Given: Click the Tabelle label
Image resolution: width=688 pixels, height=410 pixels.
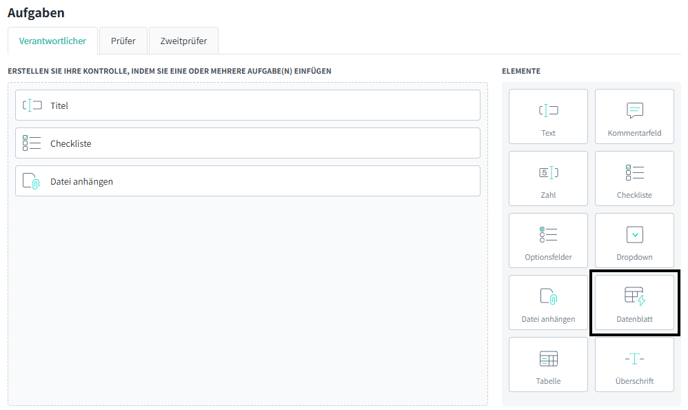Looking at the screenshot, I should (x=548, y=381).
